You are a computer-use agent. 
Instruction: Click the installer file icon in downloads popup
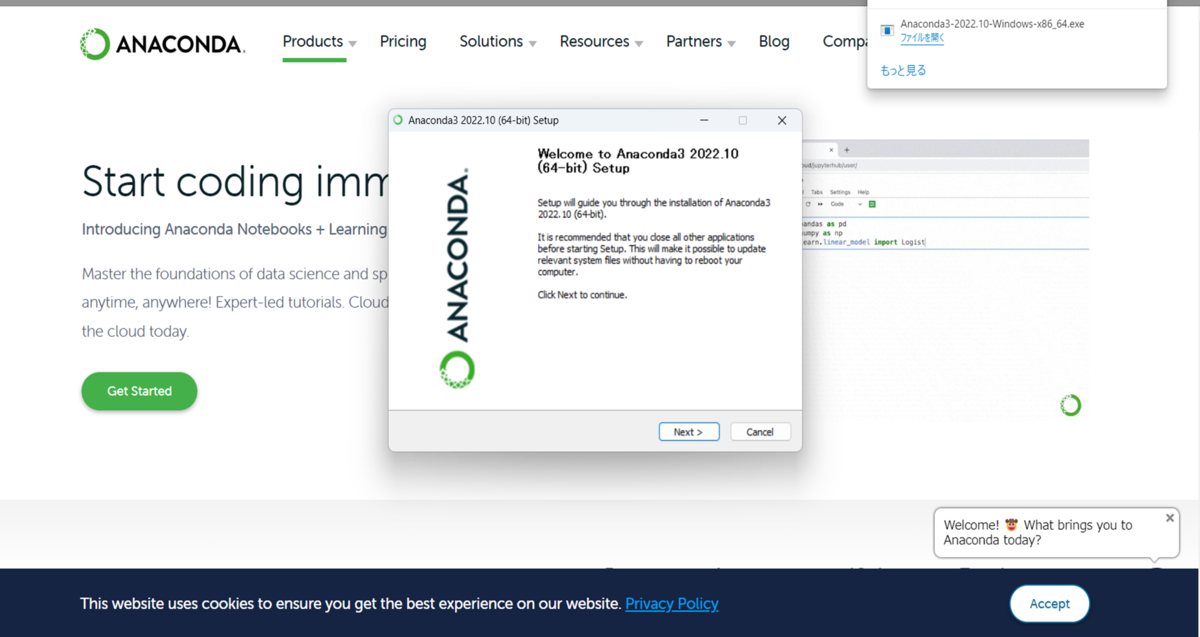(887, 30)
